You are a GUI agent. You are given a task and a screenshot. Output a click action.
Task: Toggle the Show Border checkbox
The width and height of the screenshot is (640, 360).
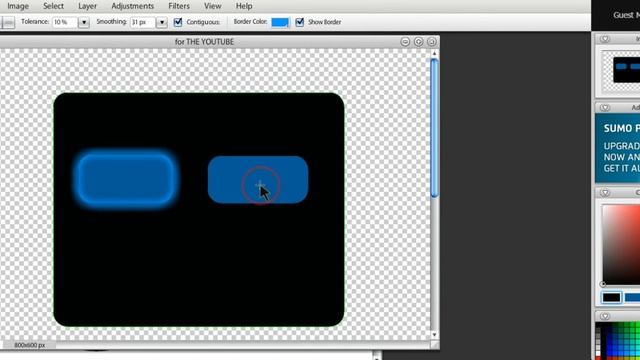click(300, 22)
